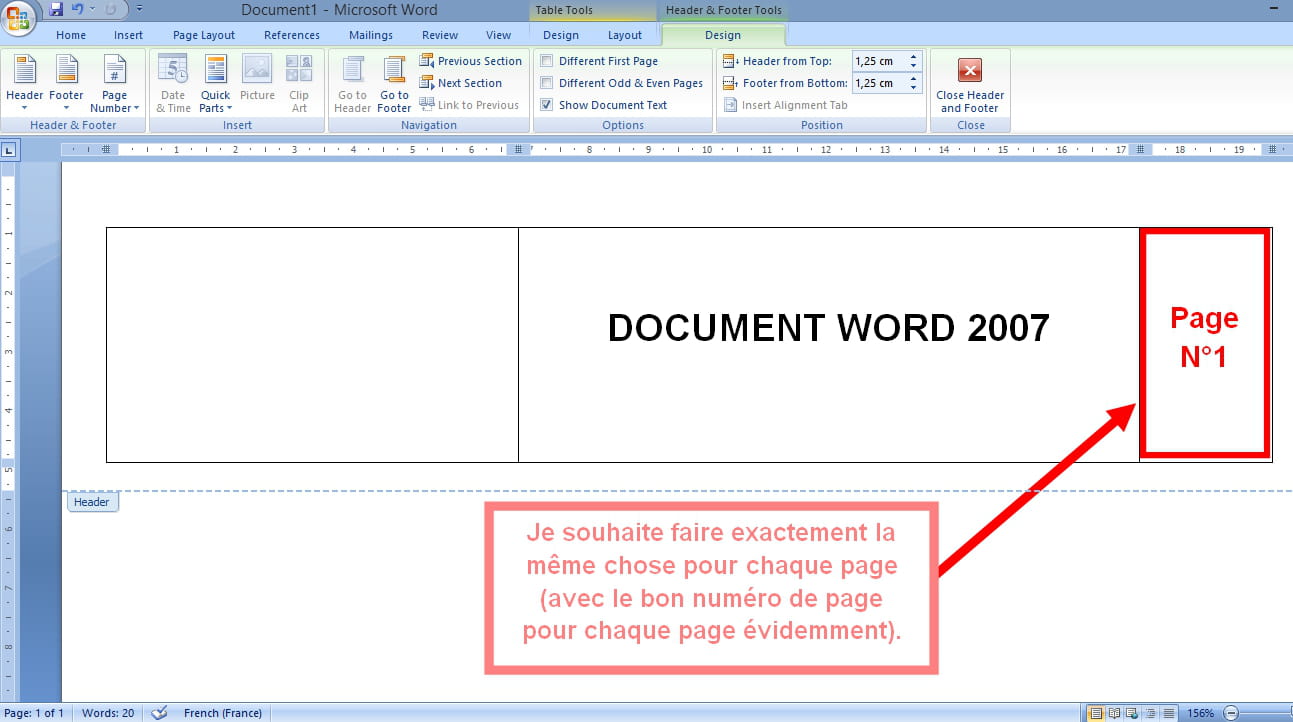Click the Page N°1 cell text
This screenshot has width=1293, height=722.
point(1204,337)
